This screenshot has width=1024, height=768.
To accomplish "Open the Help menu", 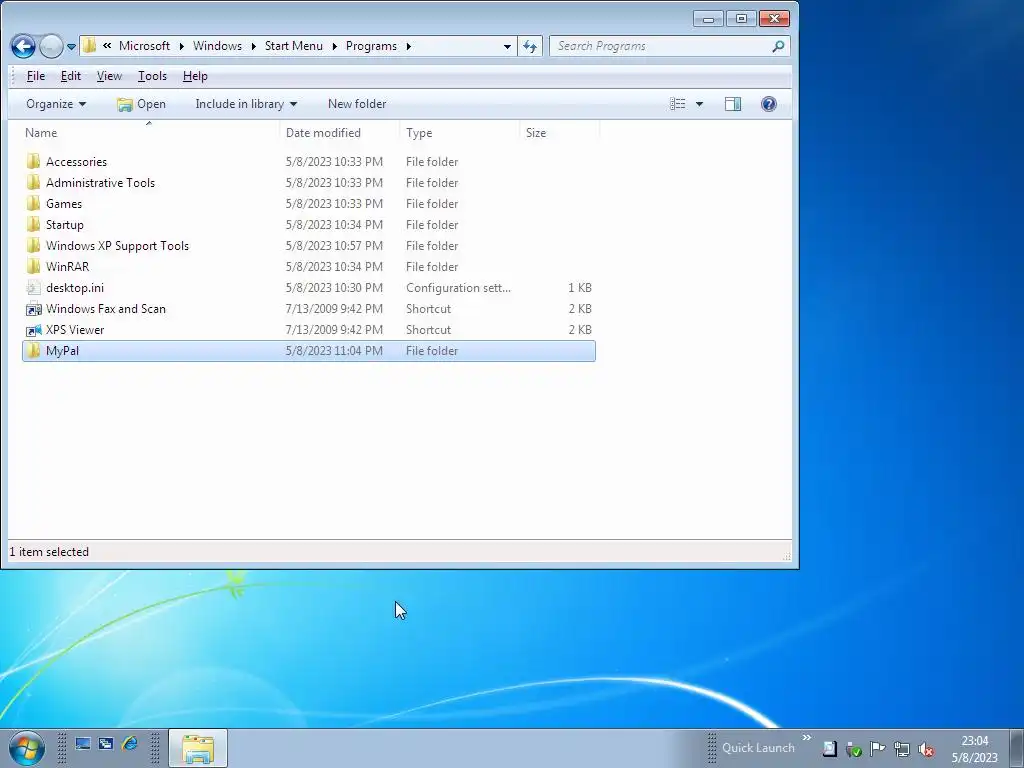I will [x=195, y=76].
